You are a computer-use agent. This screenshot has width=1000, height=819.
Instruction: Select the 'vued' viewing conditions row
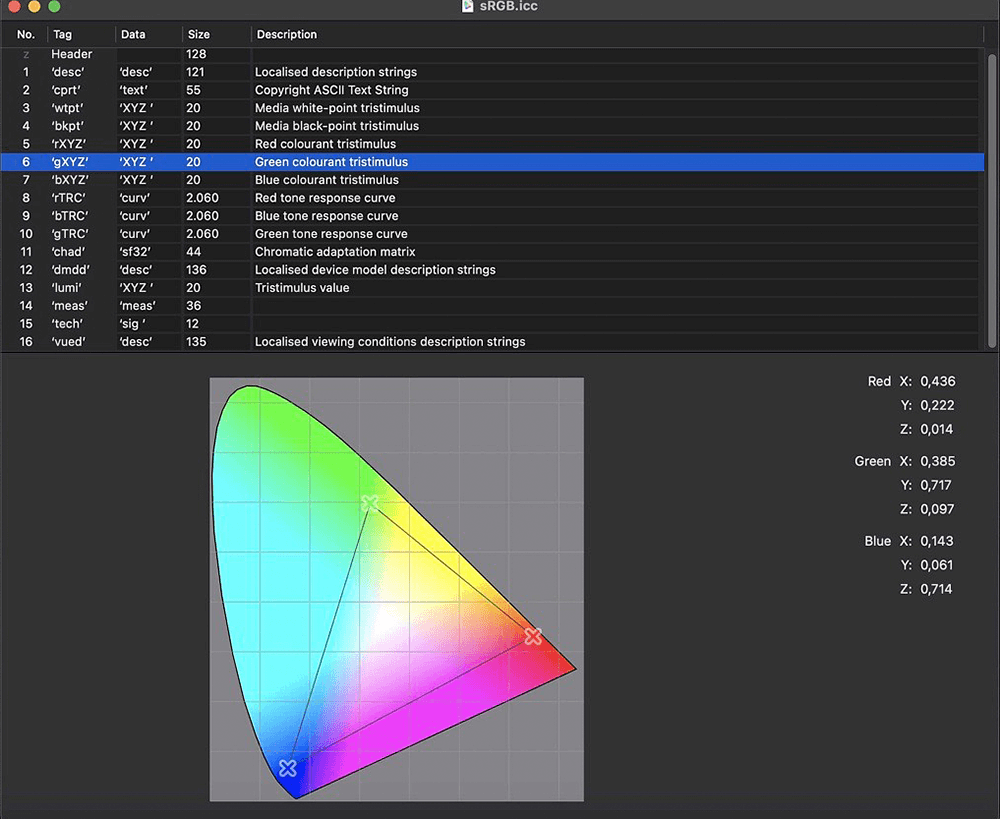click(x=492, y=341)
